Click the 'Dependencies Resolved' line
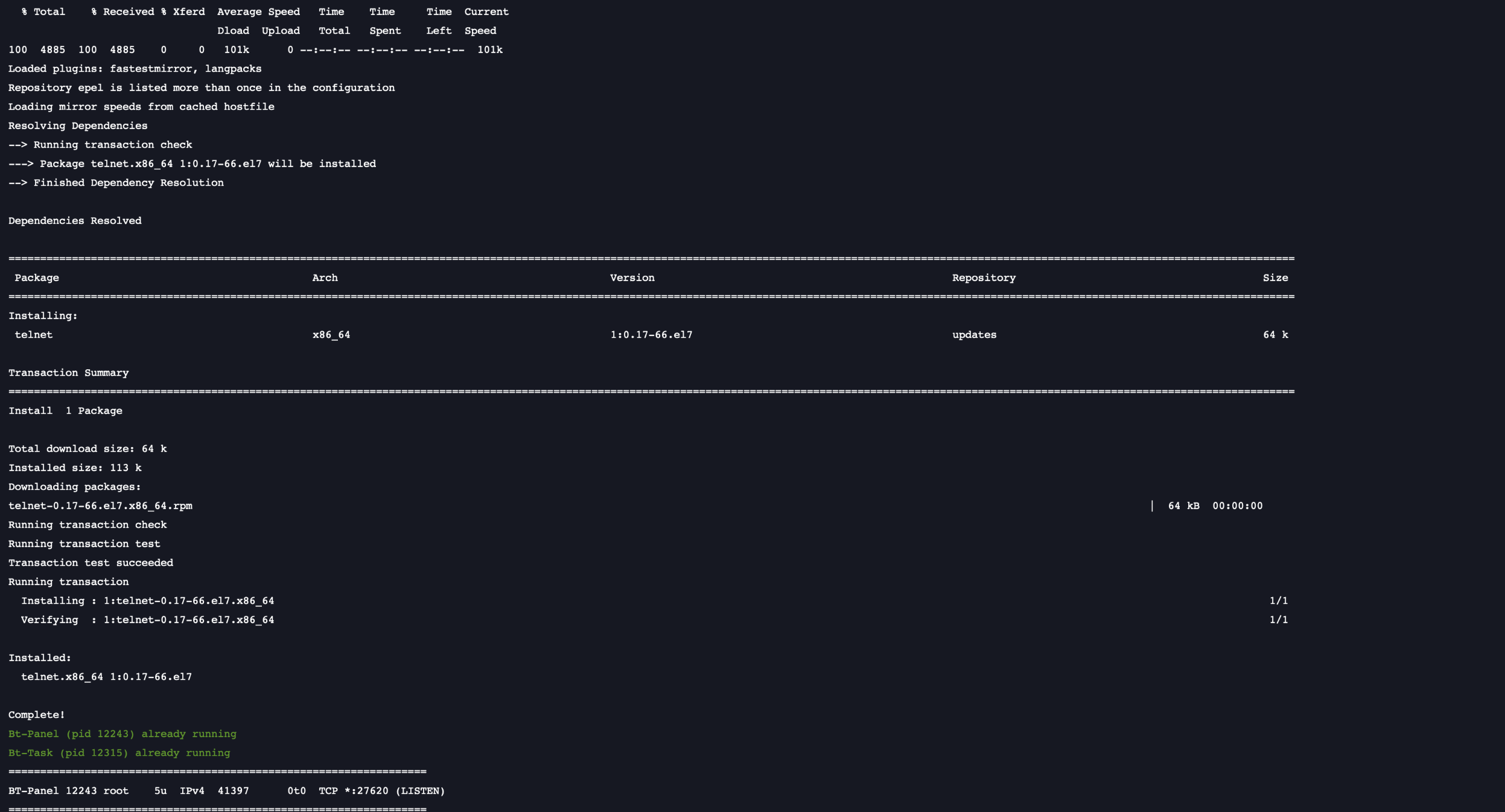 75,221
